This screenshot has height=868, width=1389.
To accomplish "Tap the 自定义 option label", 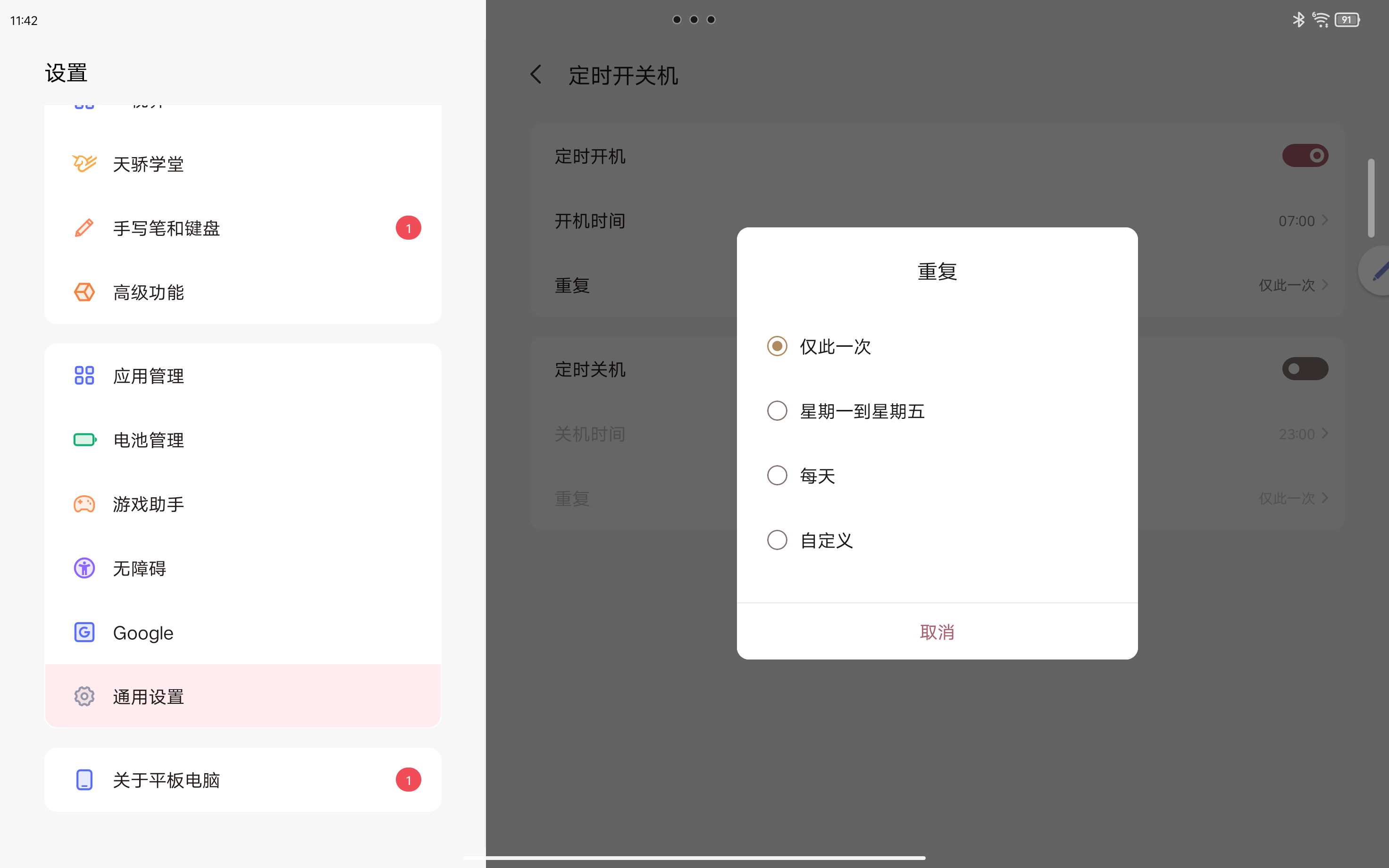I will pos(827,540).
